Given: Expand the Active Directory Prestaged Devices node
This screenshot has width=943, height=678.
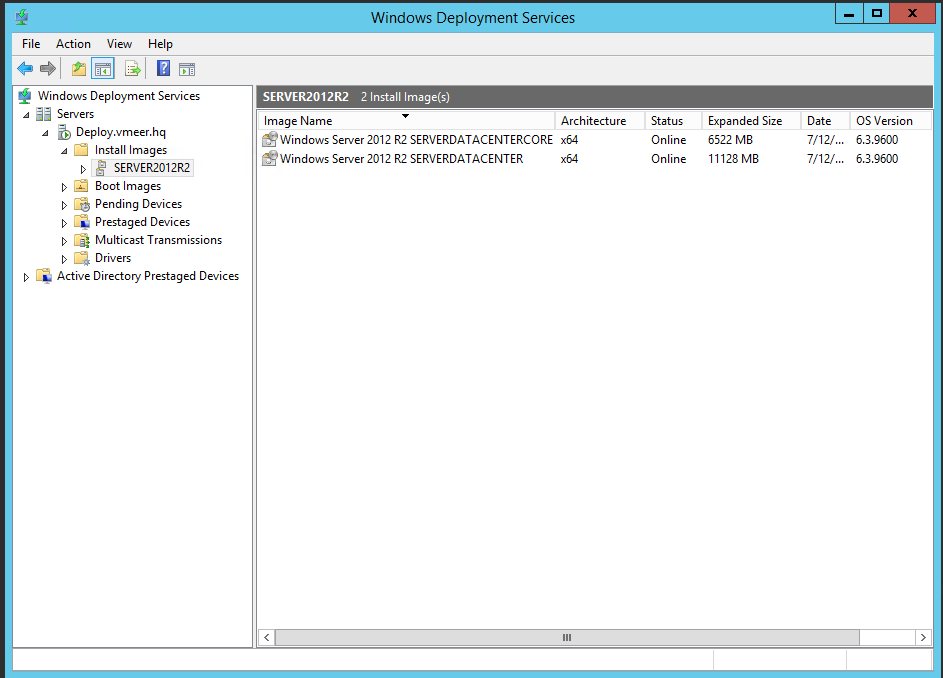Looking at the screenshot, I should tap(26, 276).
